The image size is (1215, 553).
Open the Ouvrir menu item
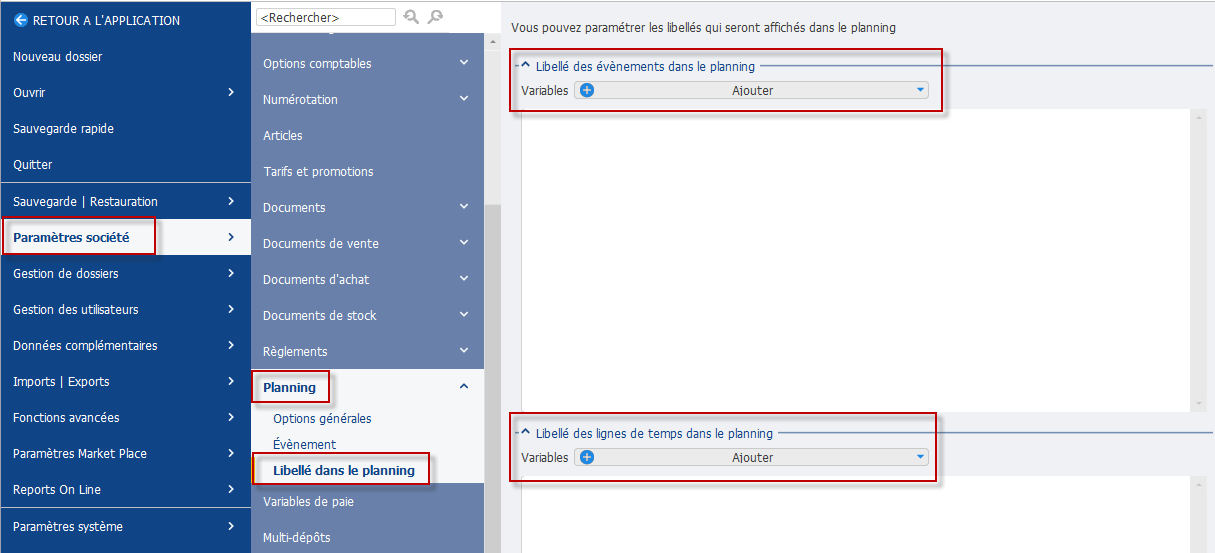point(125,93)
